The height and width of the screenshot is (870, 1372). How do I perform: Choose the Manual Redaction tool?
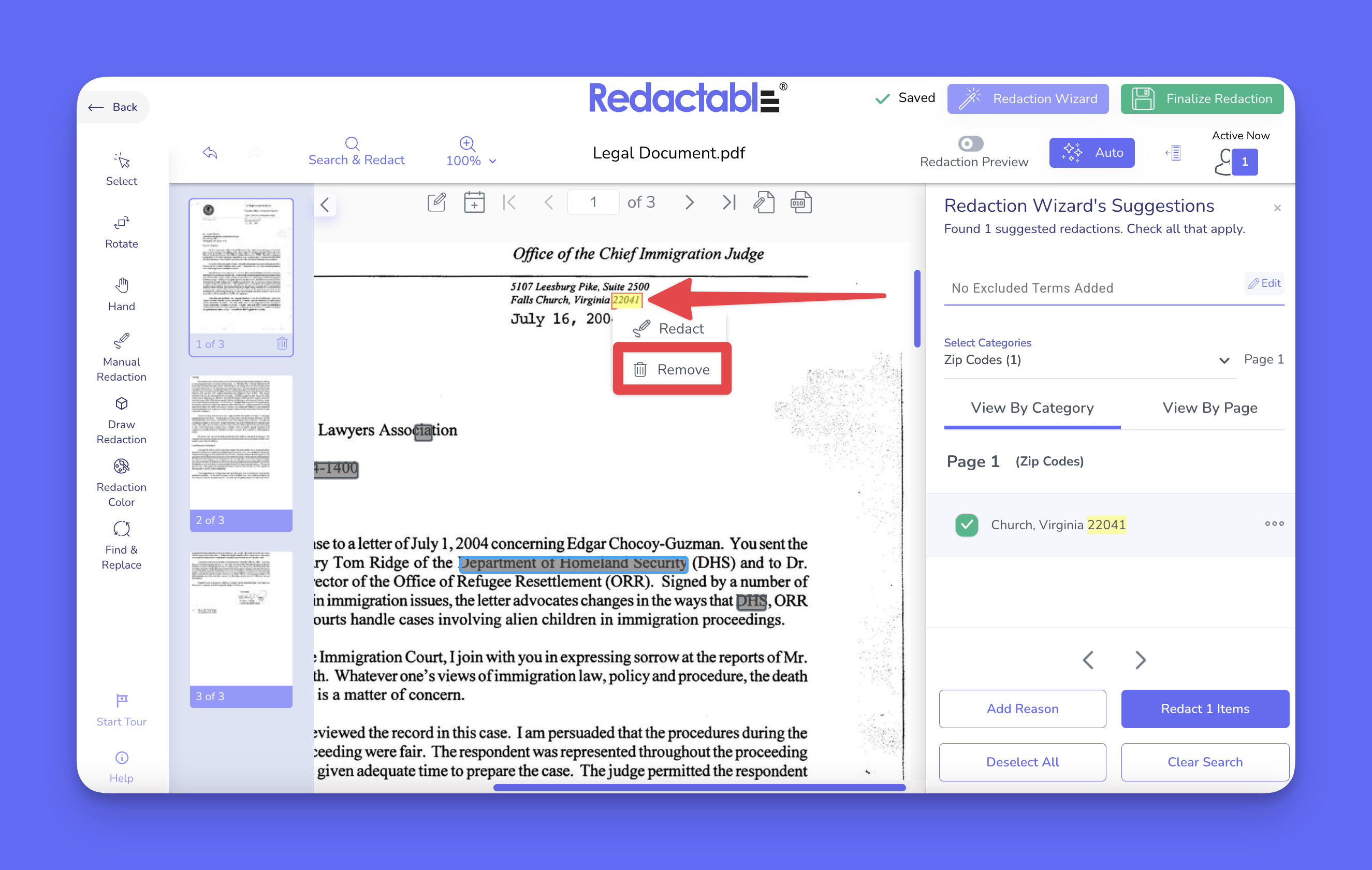pos(121,357)
